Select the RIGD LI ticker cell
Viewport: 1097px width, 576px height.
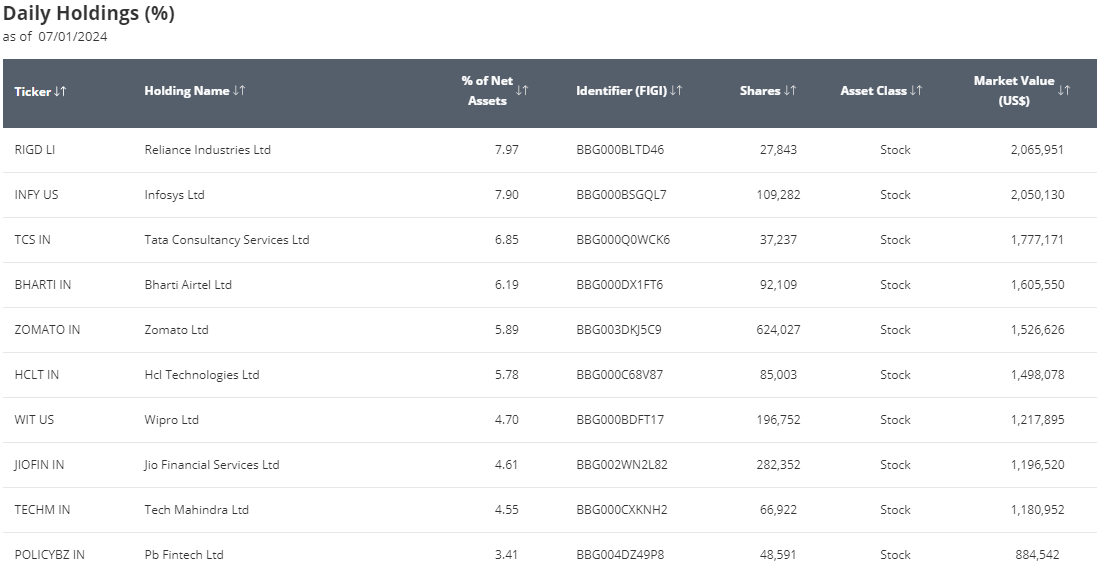34,150
